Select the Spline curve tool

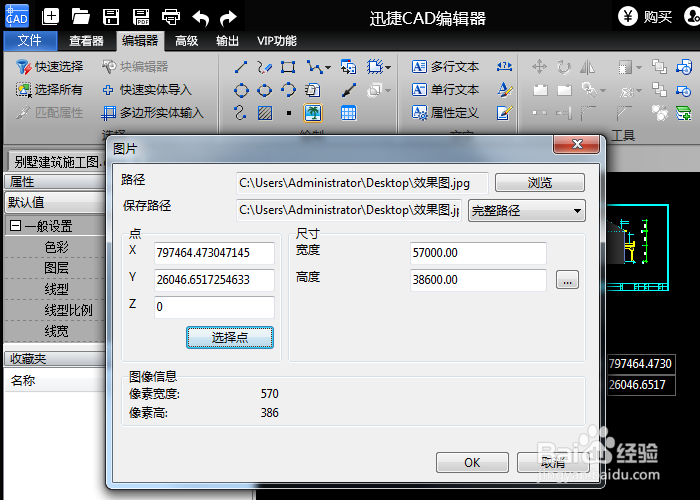(240, 112)
